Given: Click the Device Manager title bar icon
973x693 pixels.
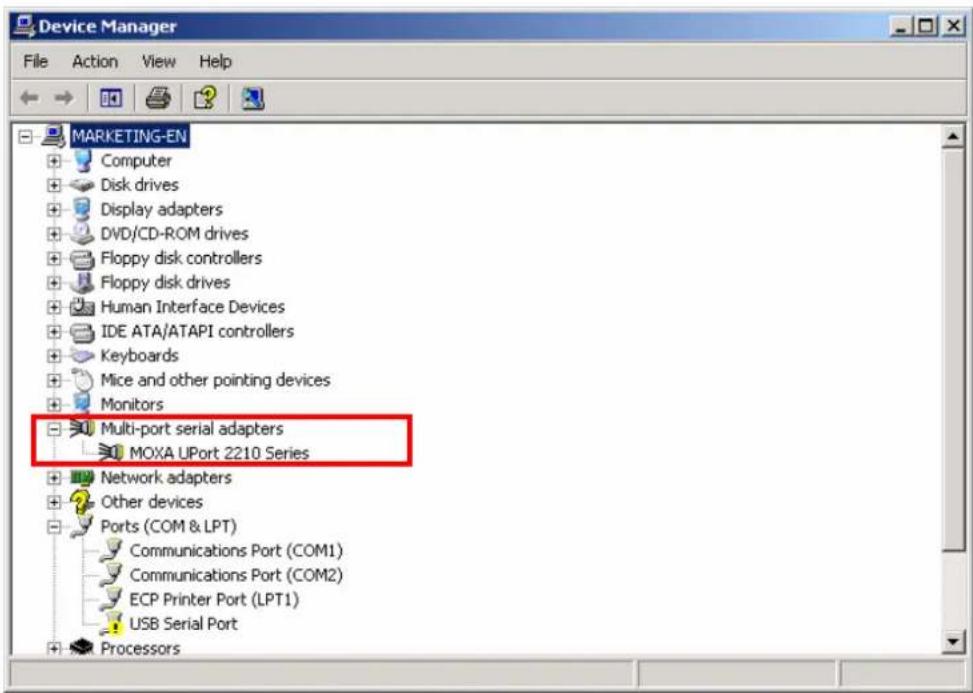Looking at the screenshot, I should 25,26.
